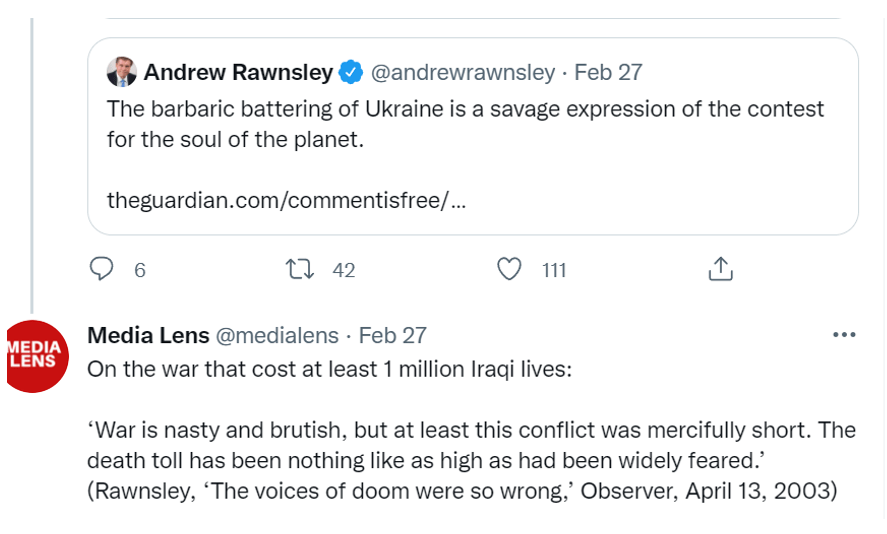Open the theguardian.com commentisfree link
Screen dimensions: 887x534
click(286, 201)
